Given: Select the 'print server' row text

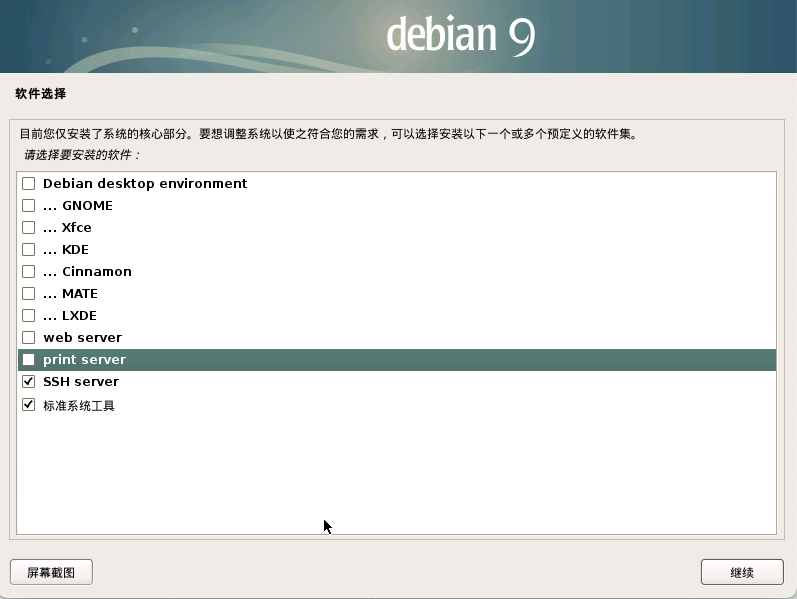Looking at the screenshot, I should pyautogui.click(x=84, y=360).
